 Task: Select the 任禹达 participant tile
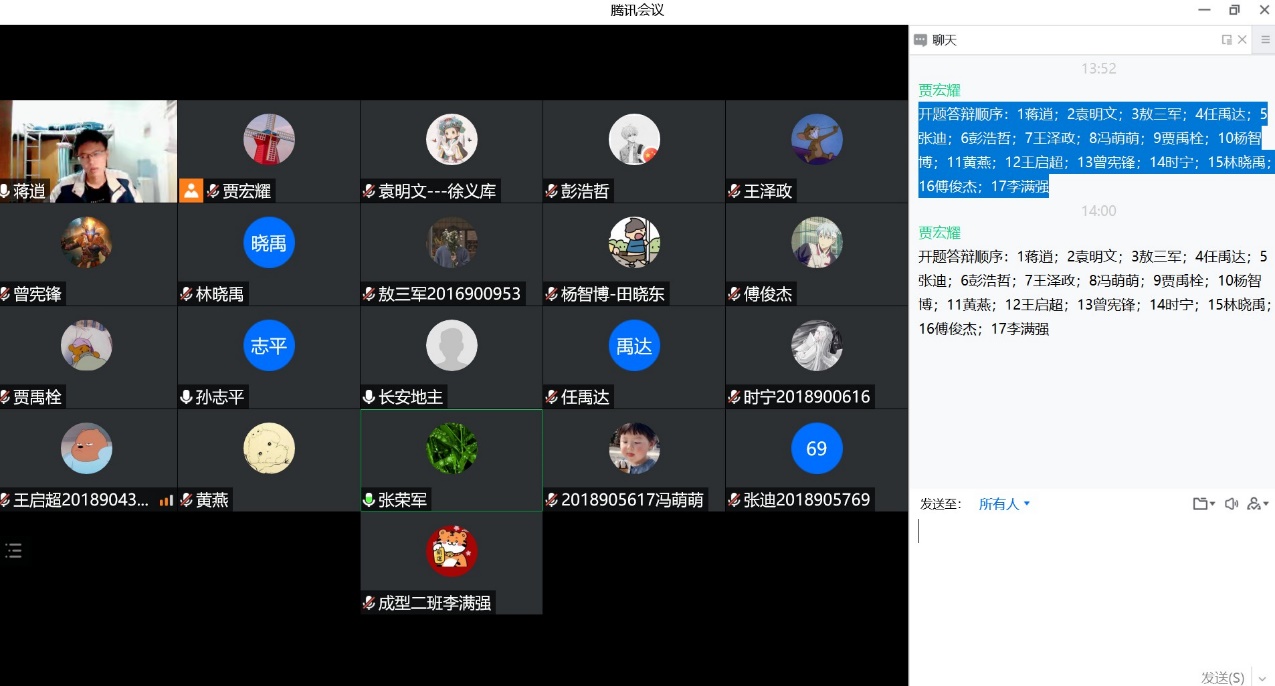tap(634, 357)
